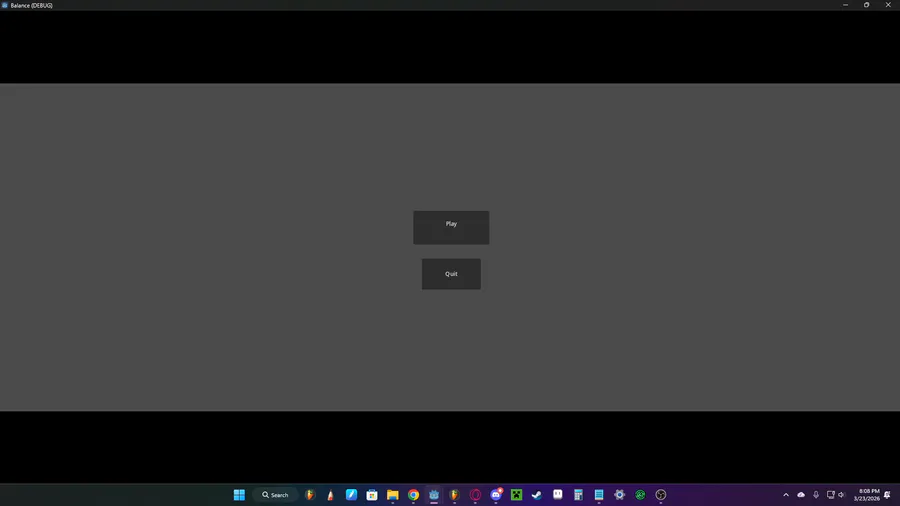
Task: Open the white square face app icon
Action: coord(557,494)
